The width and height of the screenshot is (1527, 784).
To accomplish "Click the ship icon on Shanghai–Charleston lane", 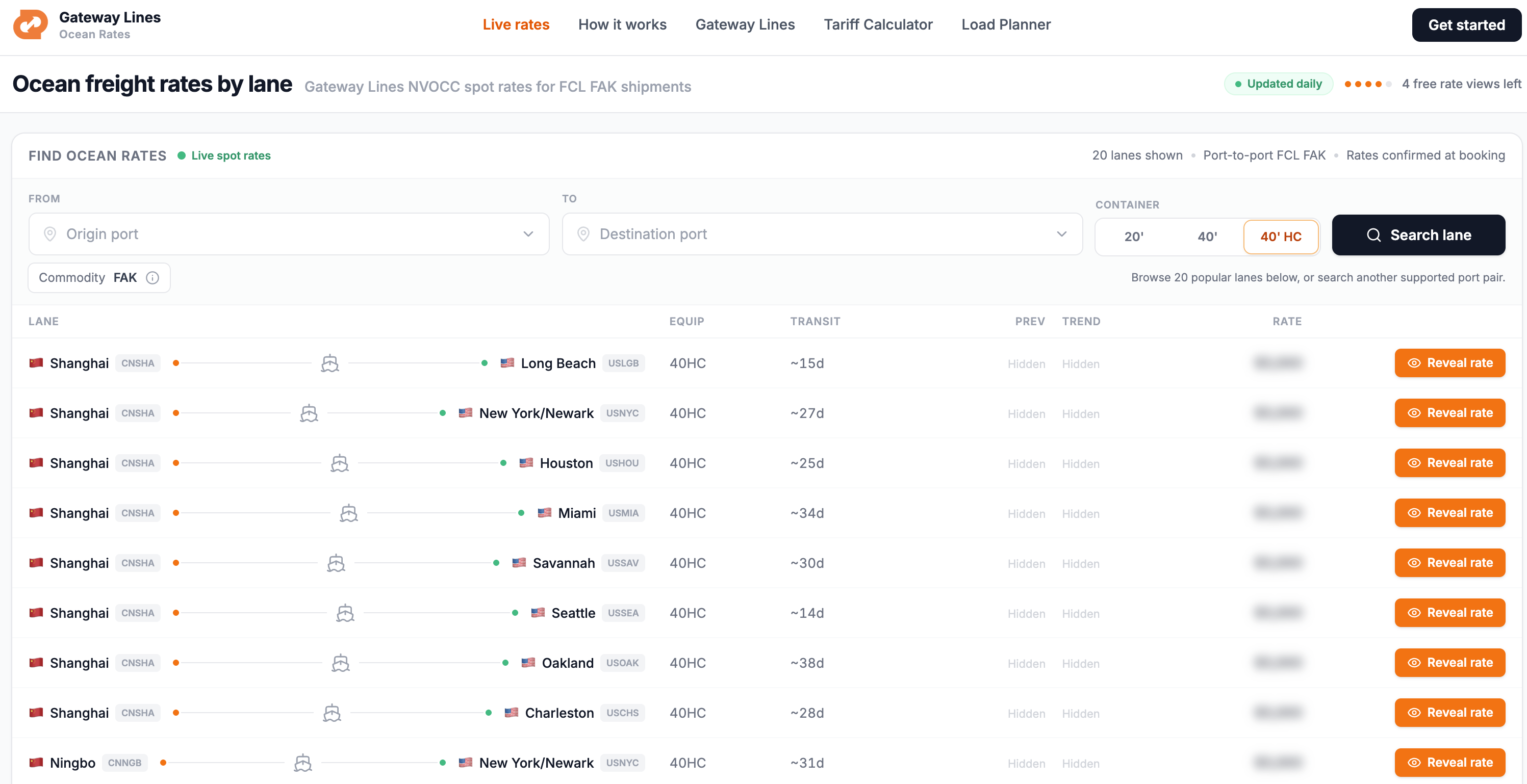I will click(x=332, y=712).
